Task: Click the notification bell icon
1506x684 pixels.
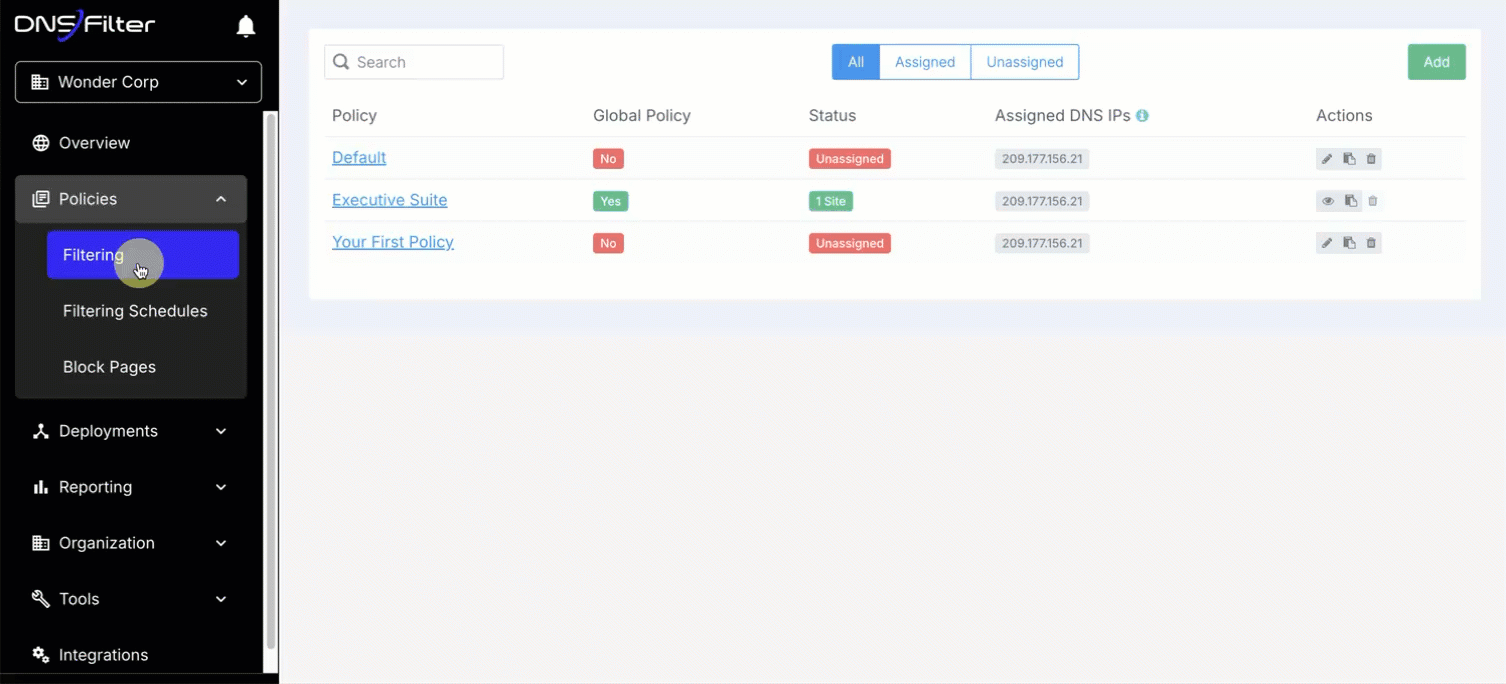Action: click(246, 27)
